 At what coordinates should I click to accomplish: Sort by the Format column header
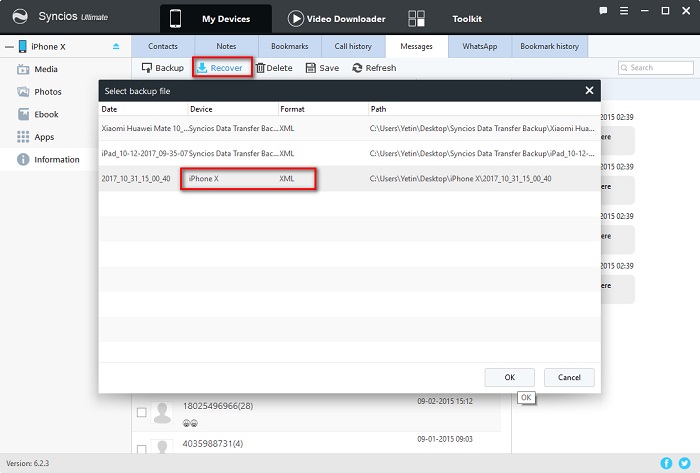323,109
